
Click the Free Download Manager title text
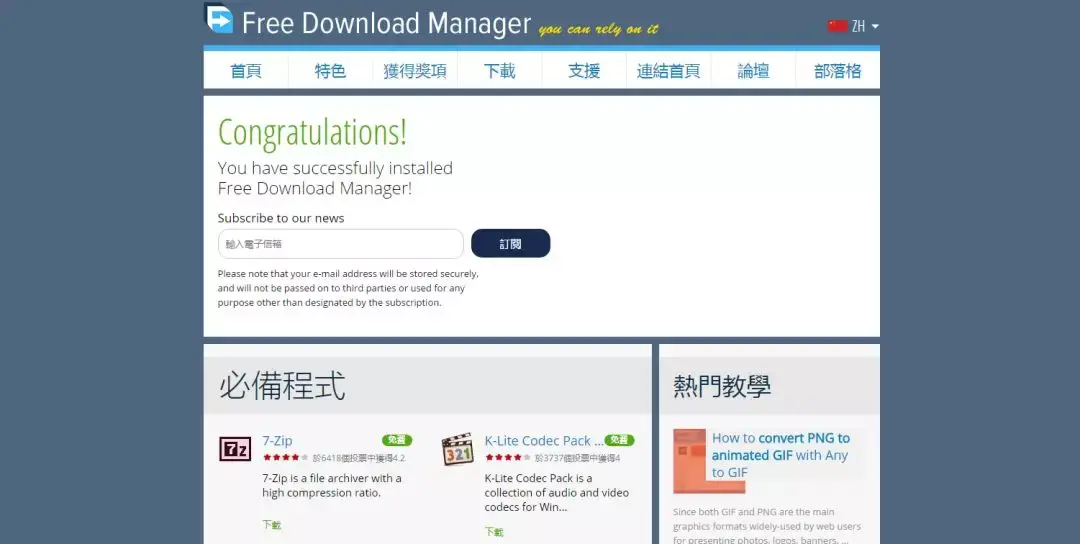386,23
